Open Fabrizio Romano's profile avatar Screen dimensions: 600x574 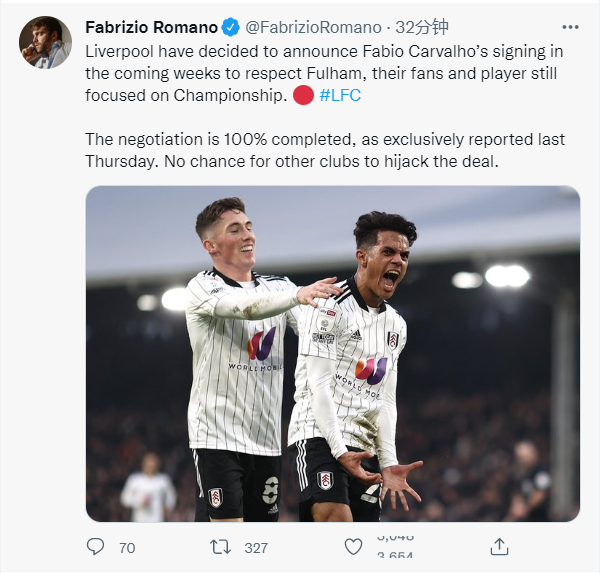tap(45, 42)
